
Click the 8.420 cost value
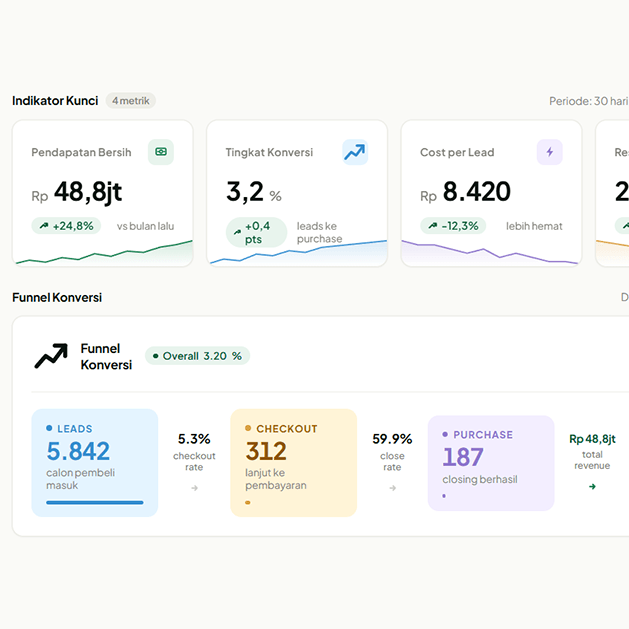click(477, 191)
